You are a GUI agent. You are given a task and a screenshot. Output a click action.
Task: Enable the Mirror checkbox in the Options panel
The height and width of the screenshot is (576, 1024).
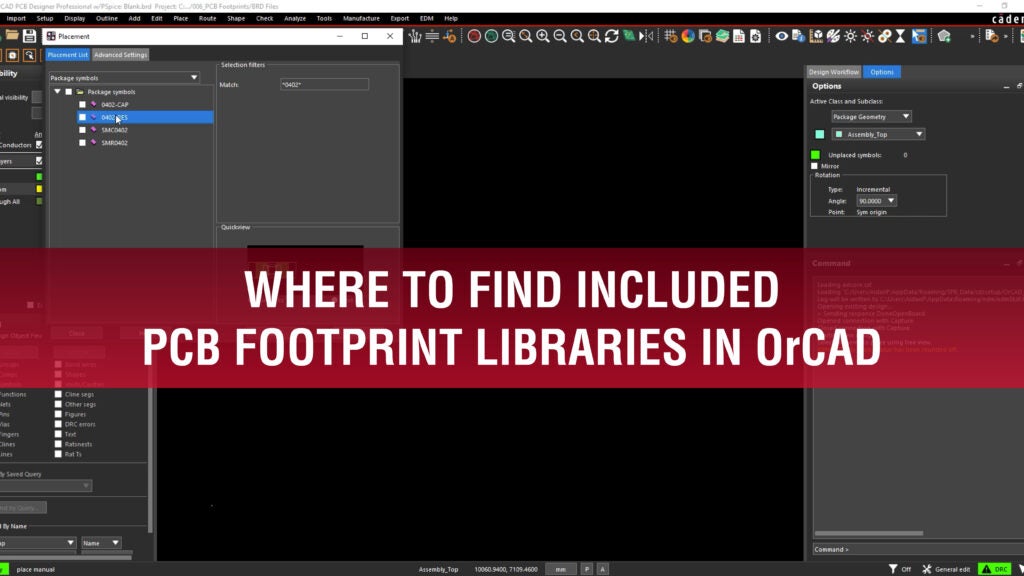click(x=814, y=165)
